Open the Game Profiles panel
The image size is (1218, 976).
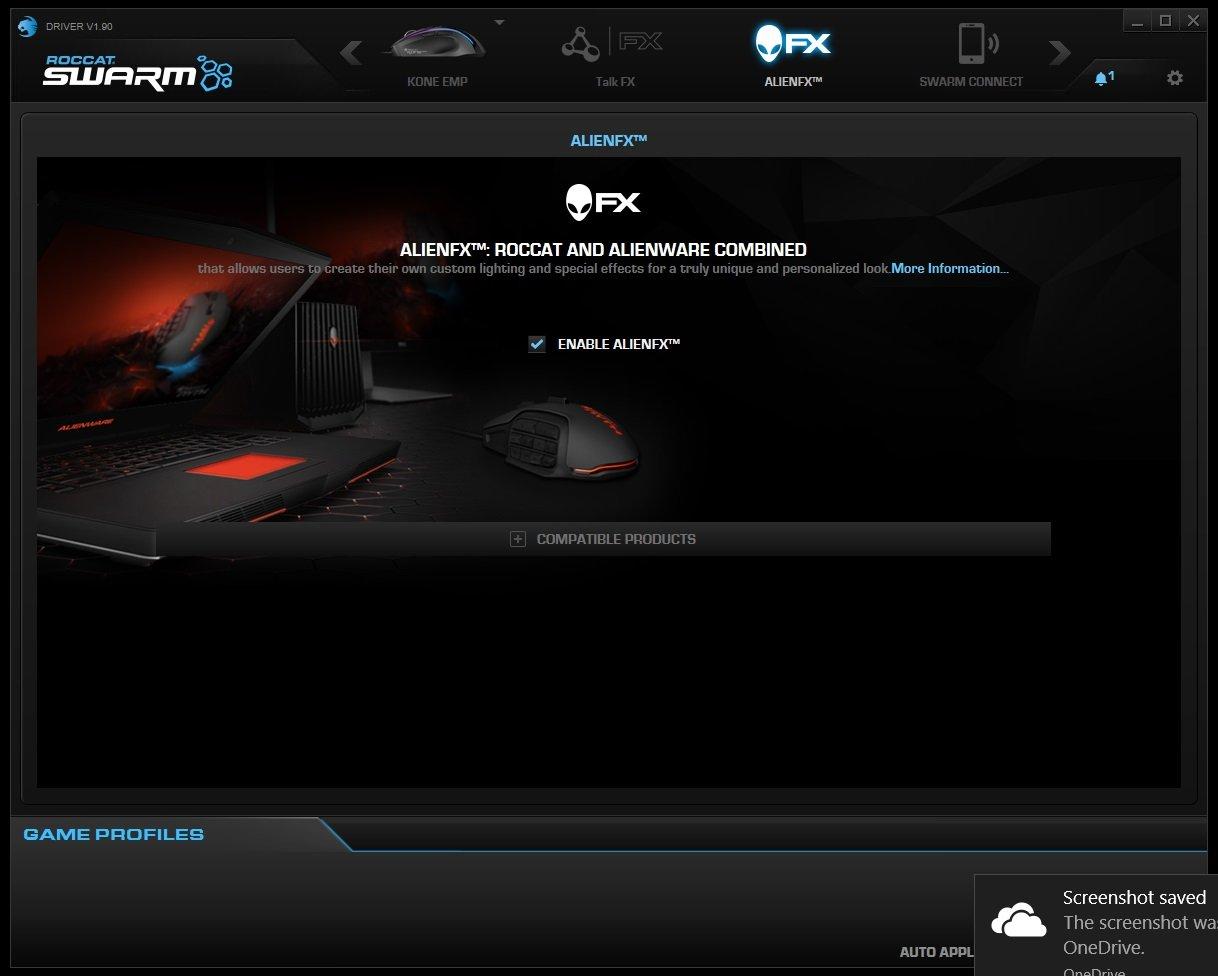[113, 834]
